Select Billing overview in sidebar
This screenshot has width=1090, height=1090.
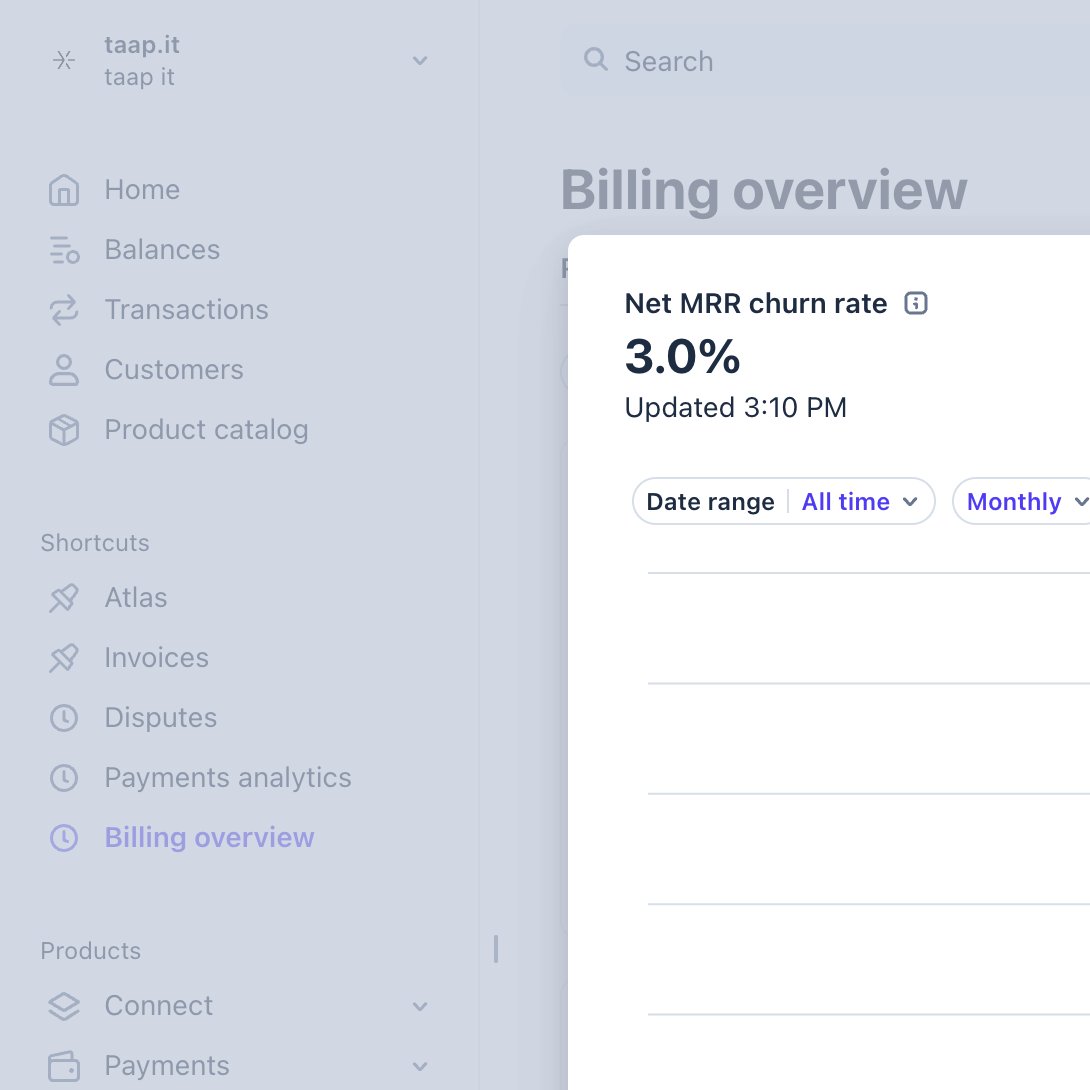(x=209, y=838)
